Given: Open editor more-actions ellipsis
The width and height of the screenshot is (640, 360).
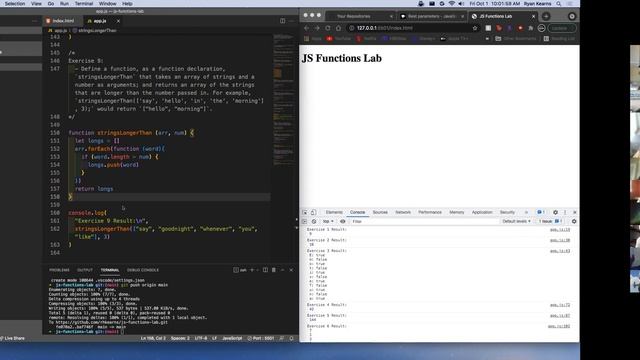Looking at the screenshot, I should click(291, 21).
